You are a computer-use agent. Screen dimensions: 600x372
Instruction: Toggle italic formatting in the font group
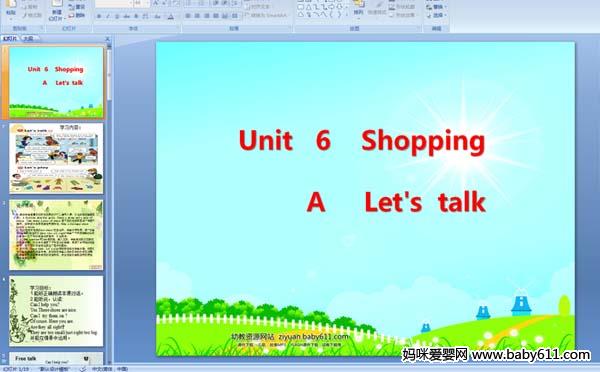coord(108,16)
